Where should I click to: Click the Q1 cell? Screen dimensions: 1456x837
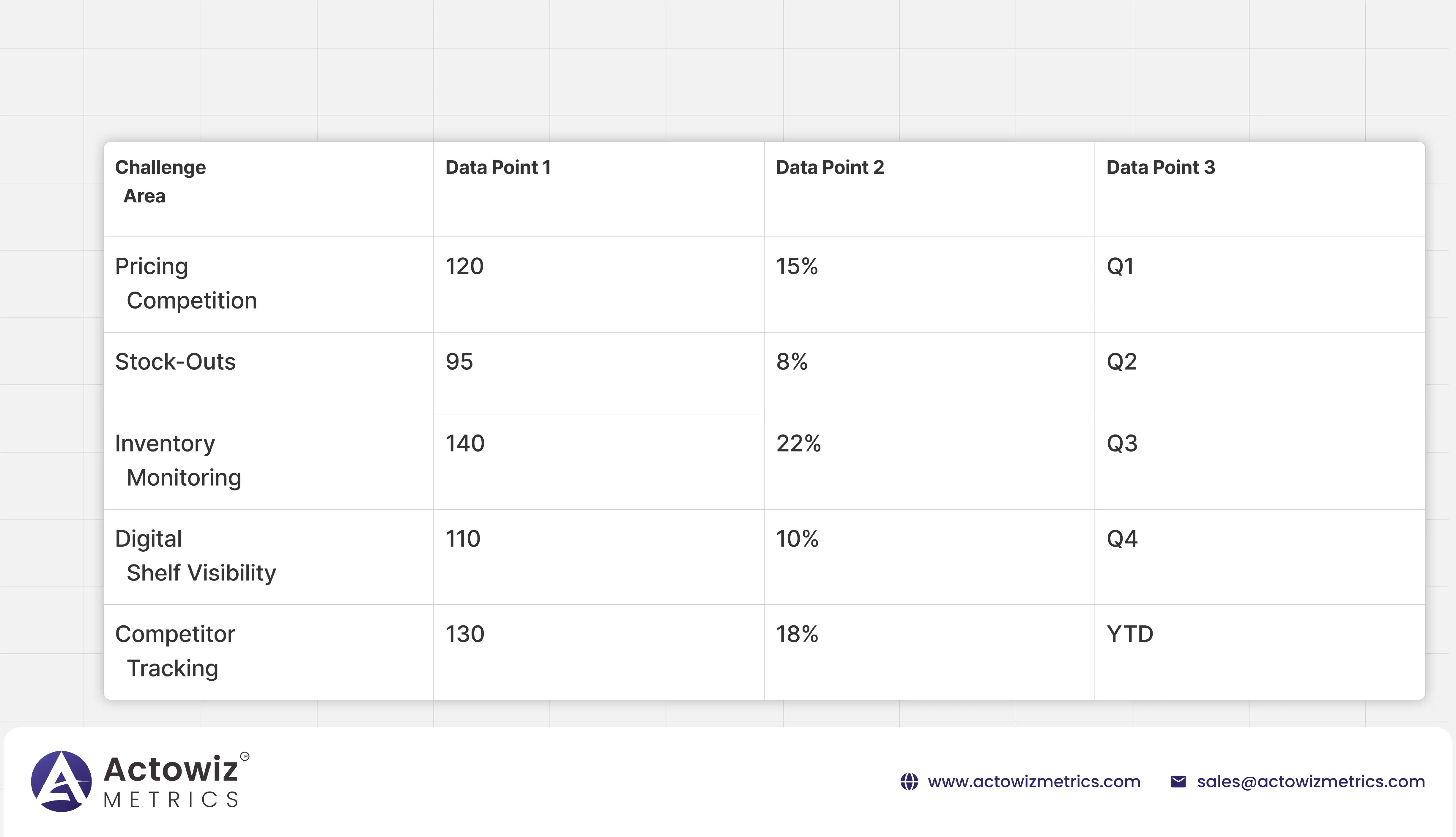point(1120,266)
